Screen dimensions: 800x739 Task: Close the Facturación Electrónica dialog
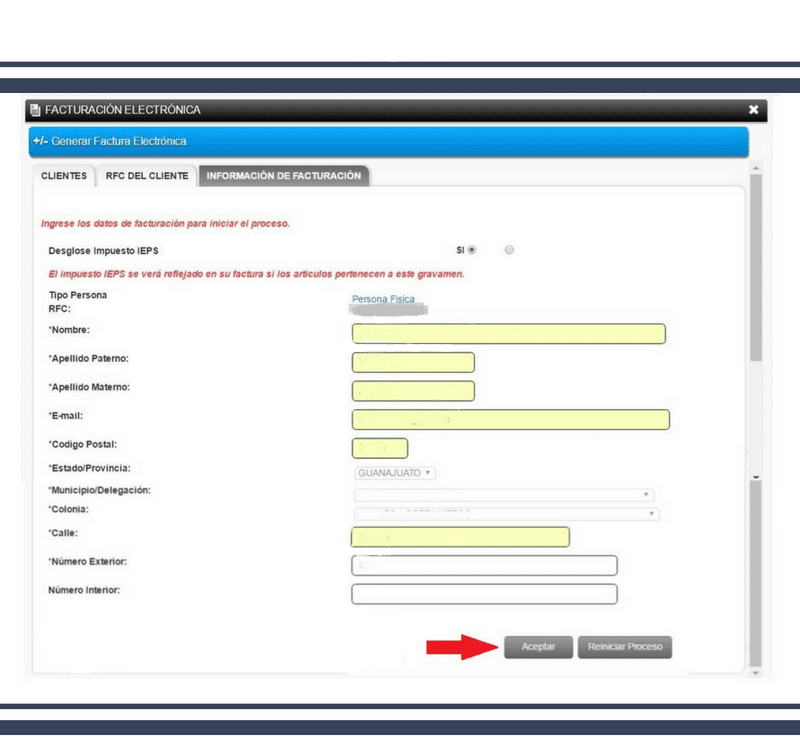click(753, 109)
